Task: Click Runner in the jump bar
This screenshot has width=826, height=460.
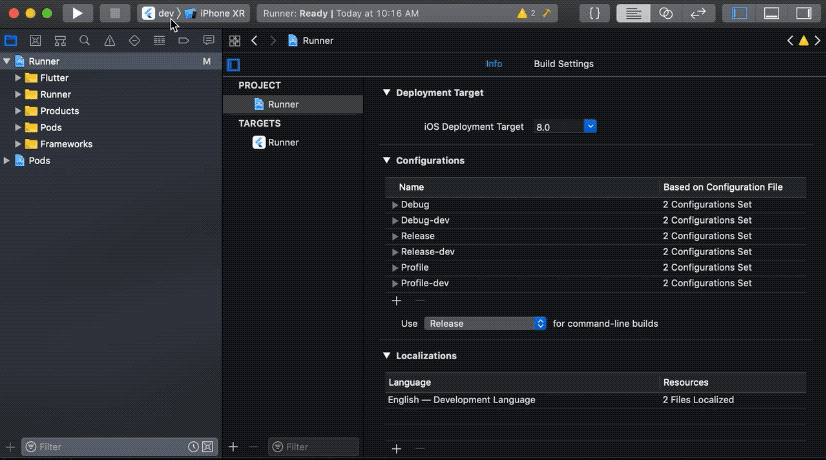Action: pyautogui.click(x=311, y=41)
